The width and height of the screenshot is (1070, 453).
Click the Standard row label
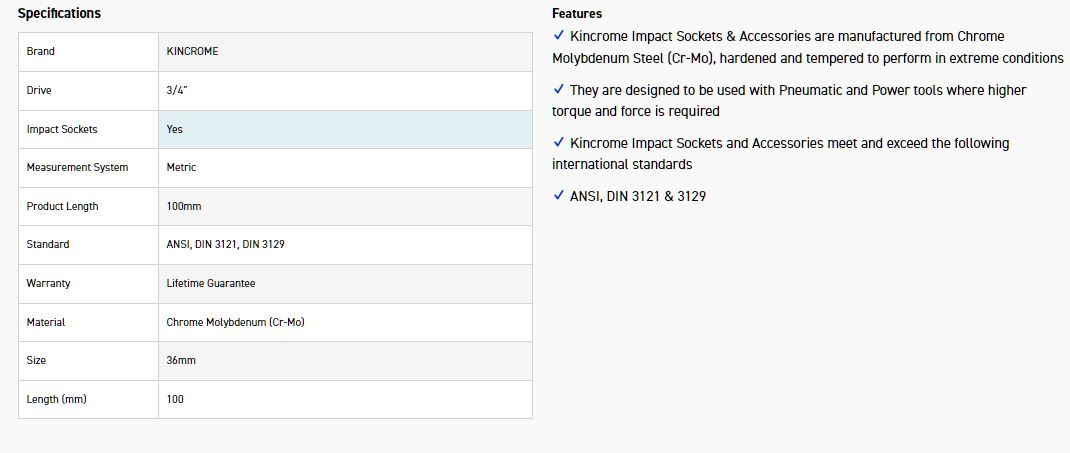48,244
